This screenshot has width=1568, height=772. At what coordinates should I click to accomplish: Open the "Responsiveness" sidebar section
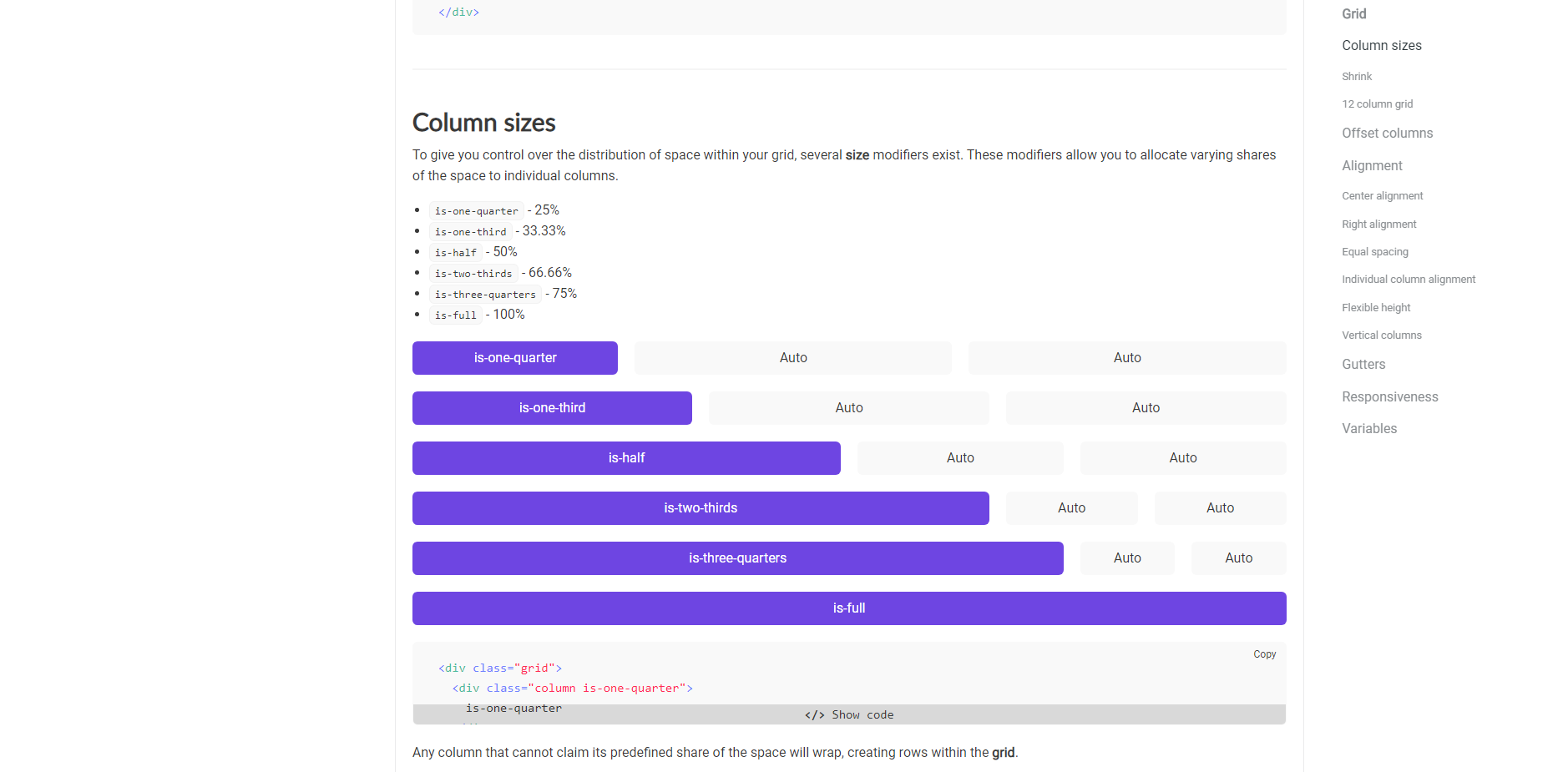(1390, 396)
